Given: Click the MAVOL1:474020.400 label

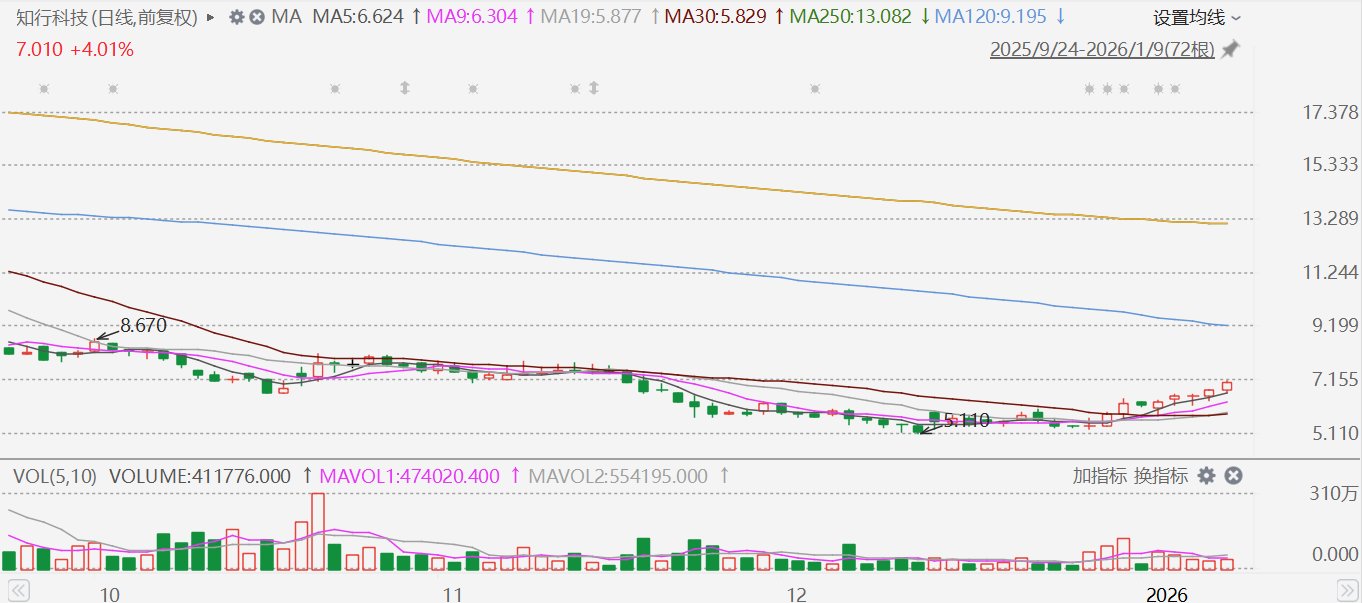Looking at the screenshot, I should [409, 477].
